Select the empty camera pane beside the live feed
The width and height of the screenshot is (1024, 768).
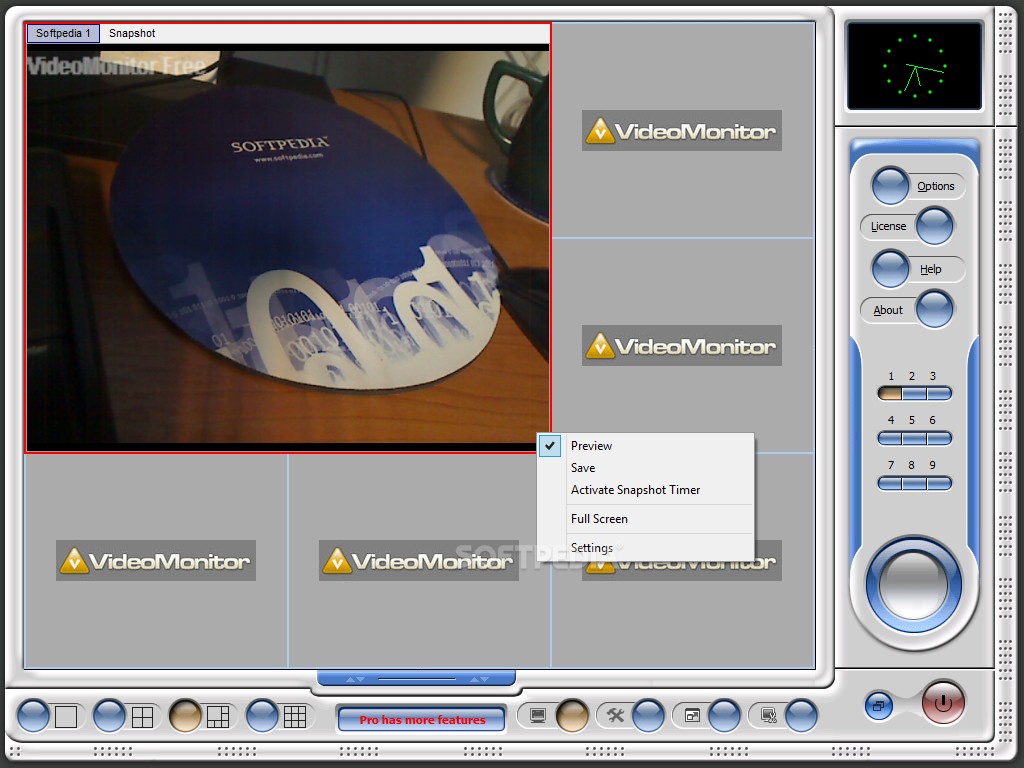click(x=682, y=130)
